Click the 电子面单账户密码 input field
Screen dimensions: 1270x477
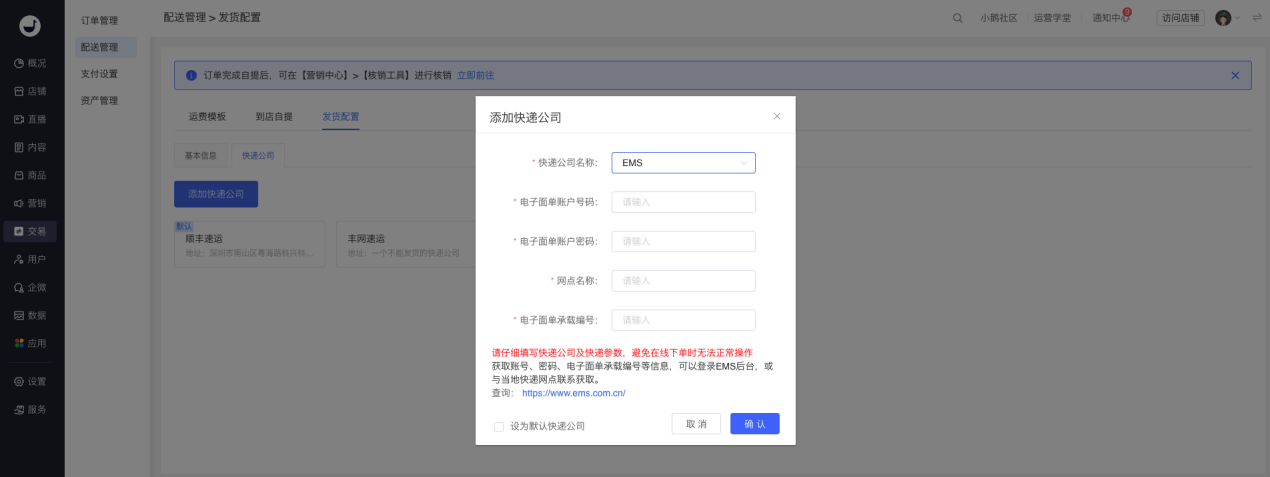[683, 241]
